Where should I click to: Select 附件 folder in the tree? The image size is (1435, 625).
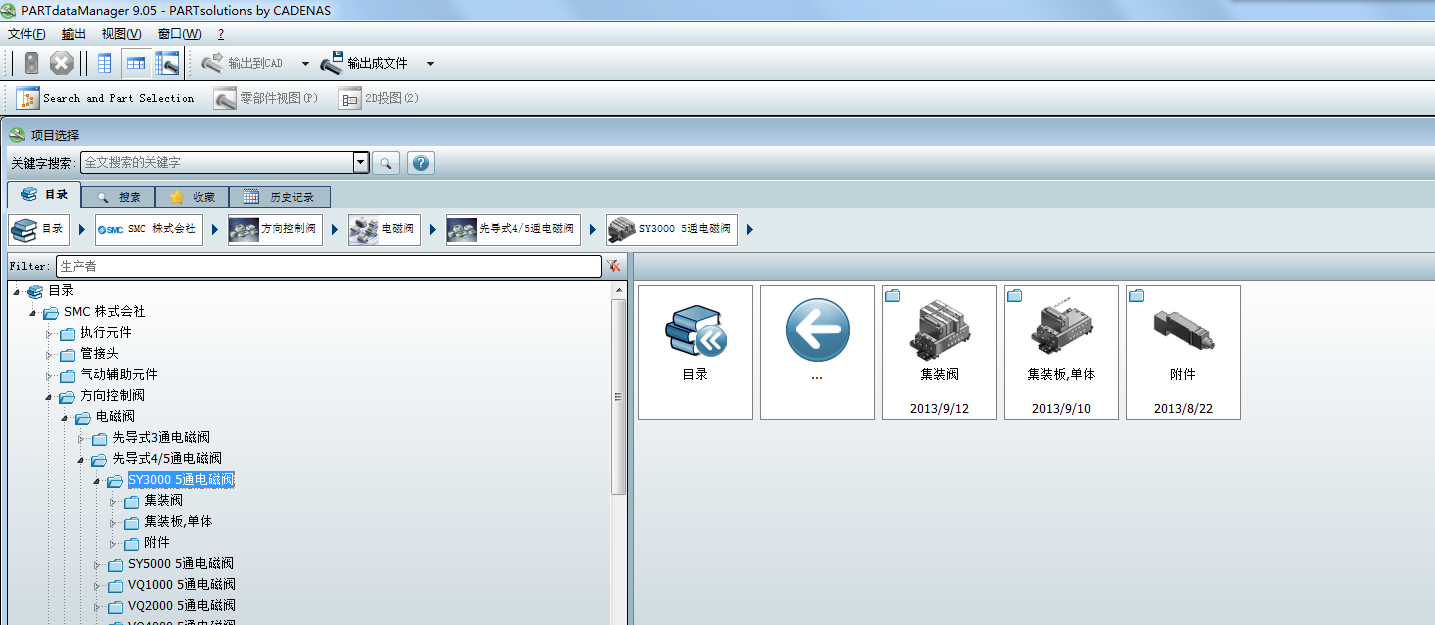pos(157,543)
